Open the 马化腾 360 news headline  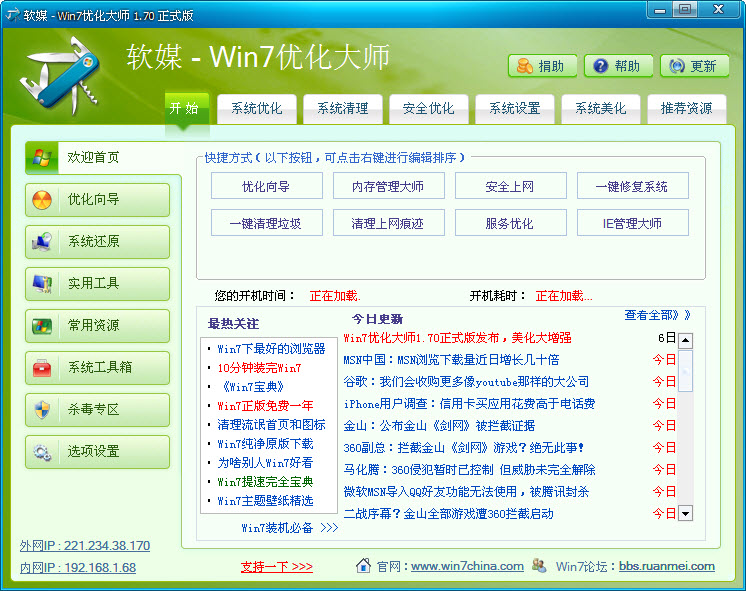[x=469, y=470]
